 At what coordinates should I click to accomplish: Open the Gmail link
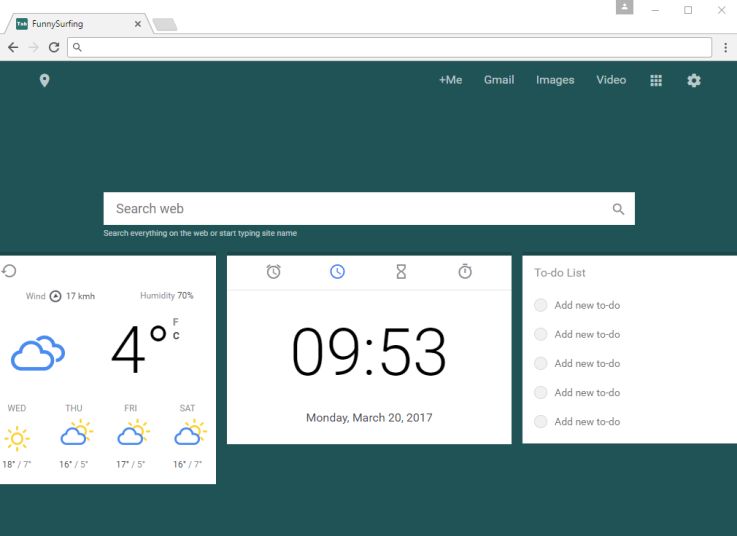pos(499,80)
